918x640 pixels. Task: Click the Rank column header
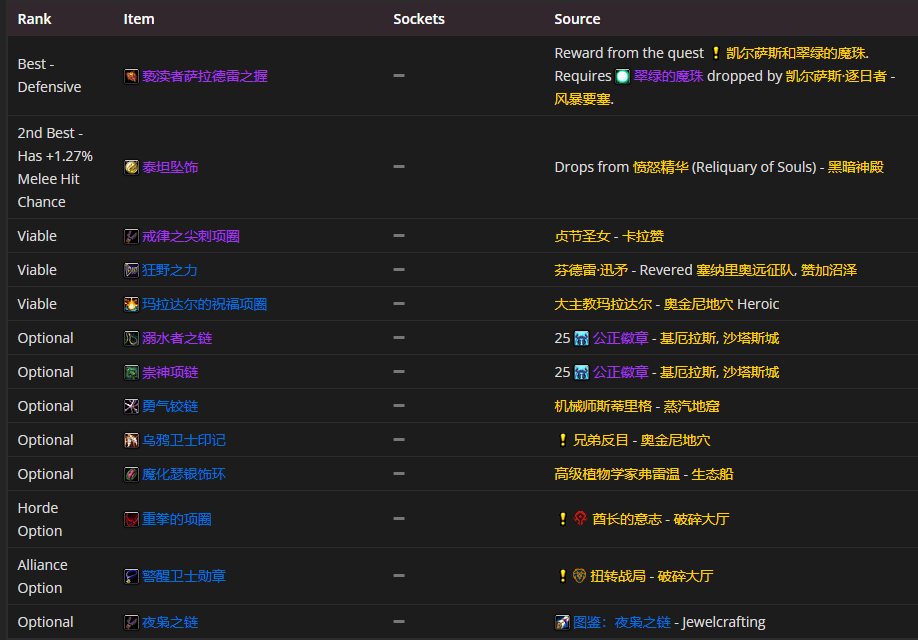[33, 18]
